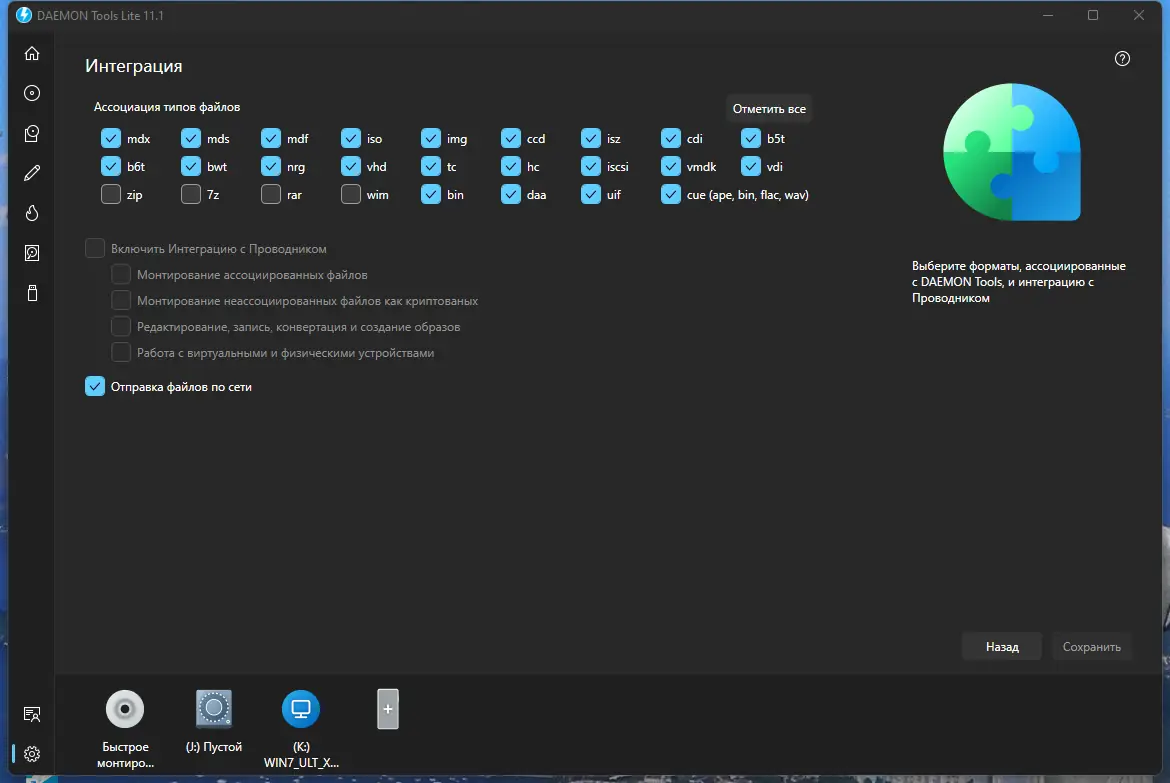Toggle the iscsi checkbox
This screenshot has width=1170, height=783.
coord(591,166)
